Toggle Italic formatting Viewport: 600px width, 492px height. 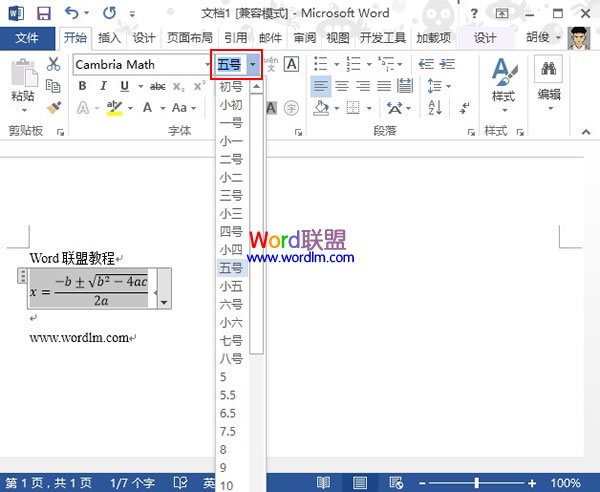tap(103, 86)
